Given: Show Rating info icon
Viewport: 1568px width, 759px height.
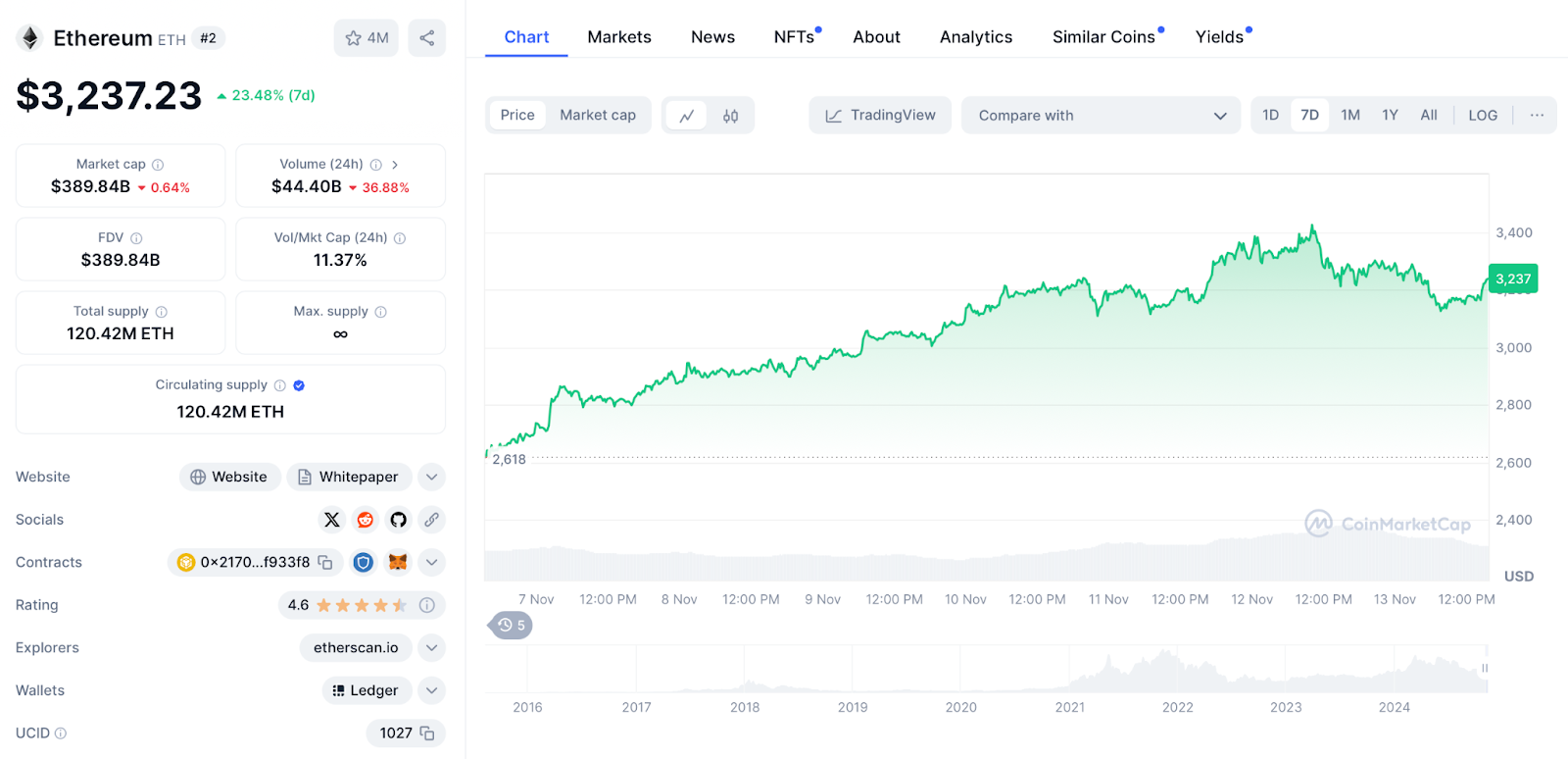Looking at the screenshot, I should coord(427,606).
